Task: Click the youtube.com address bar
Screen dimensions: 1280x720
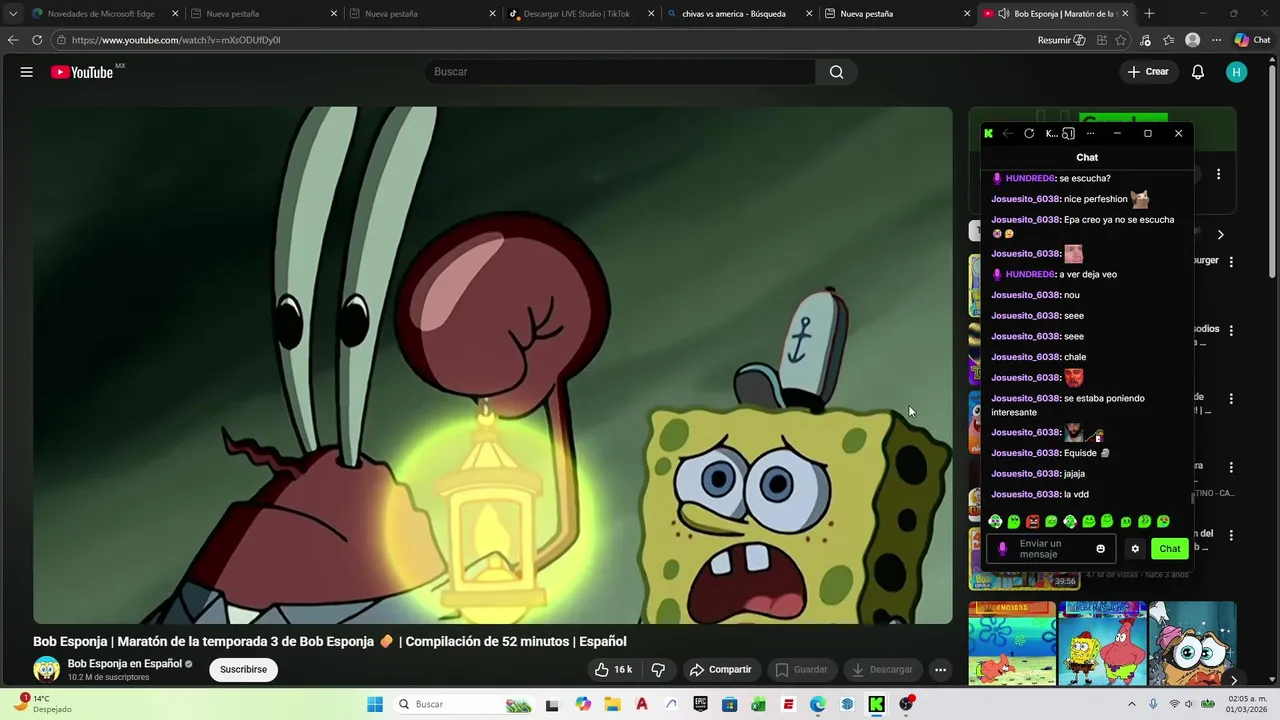Action: [540, 40]
